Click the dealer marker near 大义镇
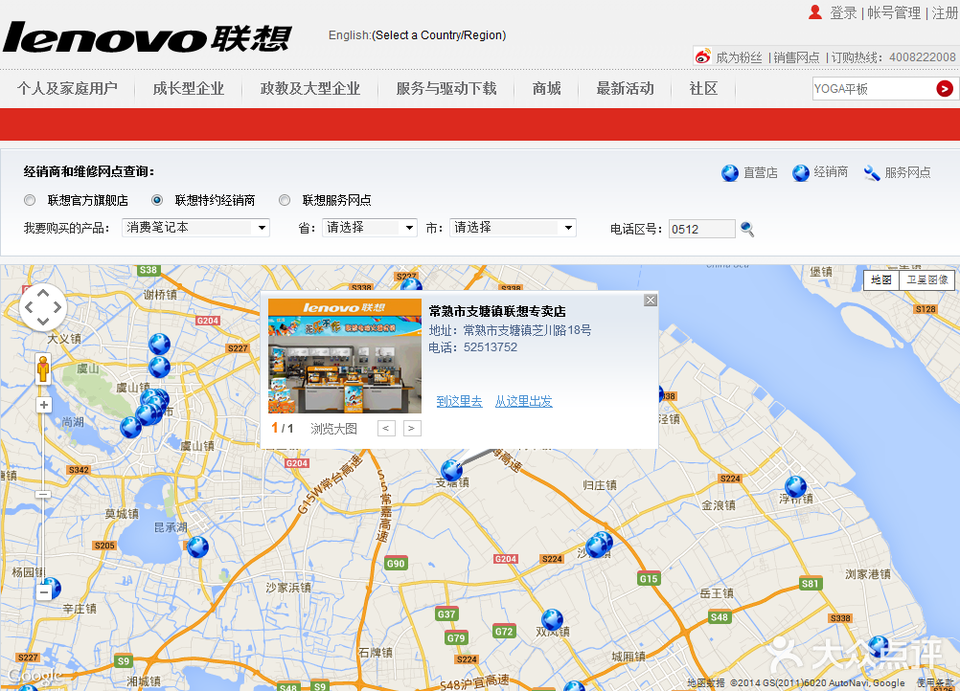 click(159, 344)
